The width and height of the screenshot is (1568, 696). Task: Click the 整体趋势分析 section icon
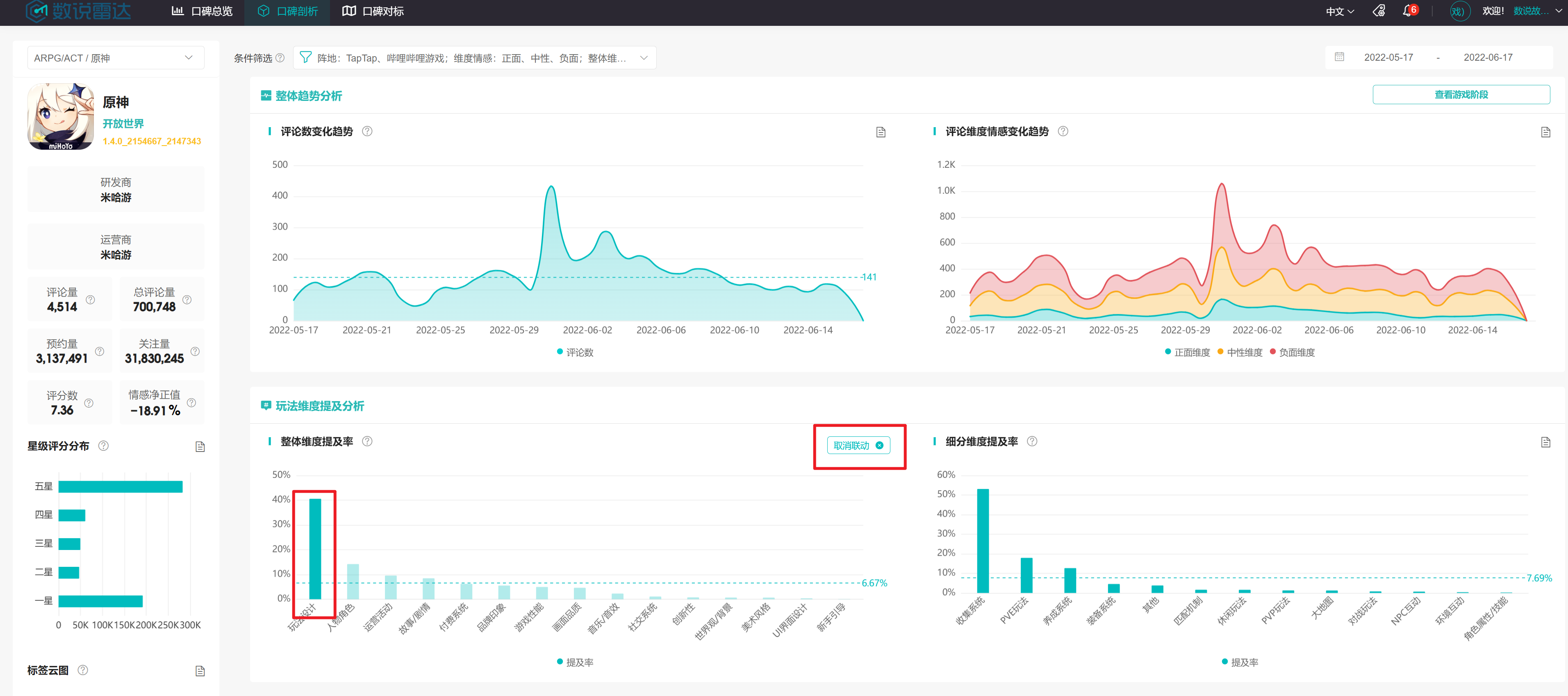(266, 96)
